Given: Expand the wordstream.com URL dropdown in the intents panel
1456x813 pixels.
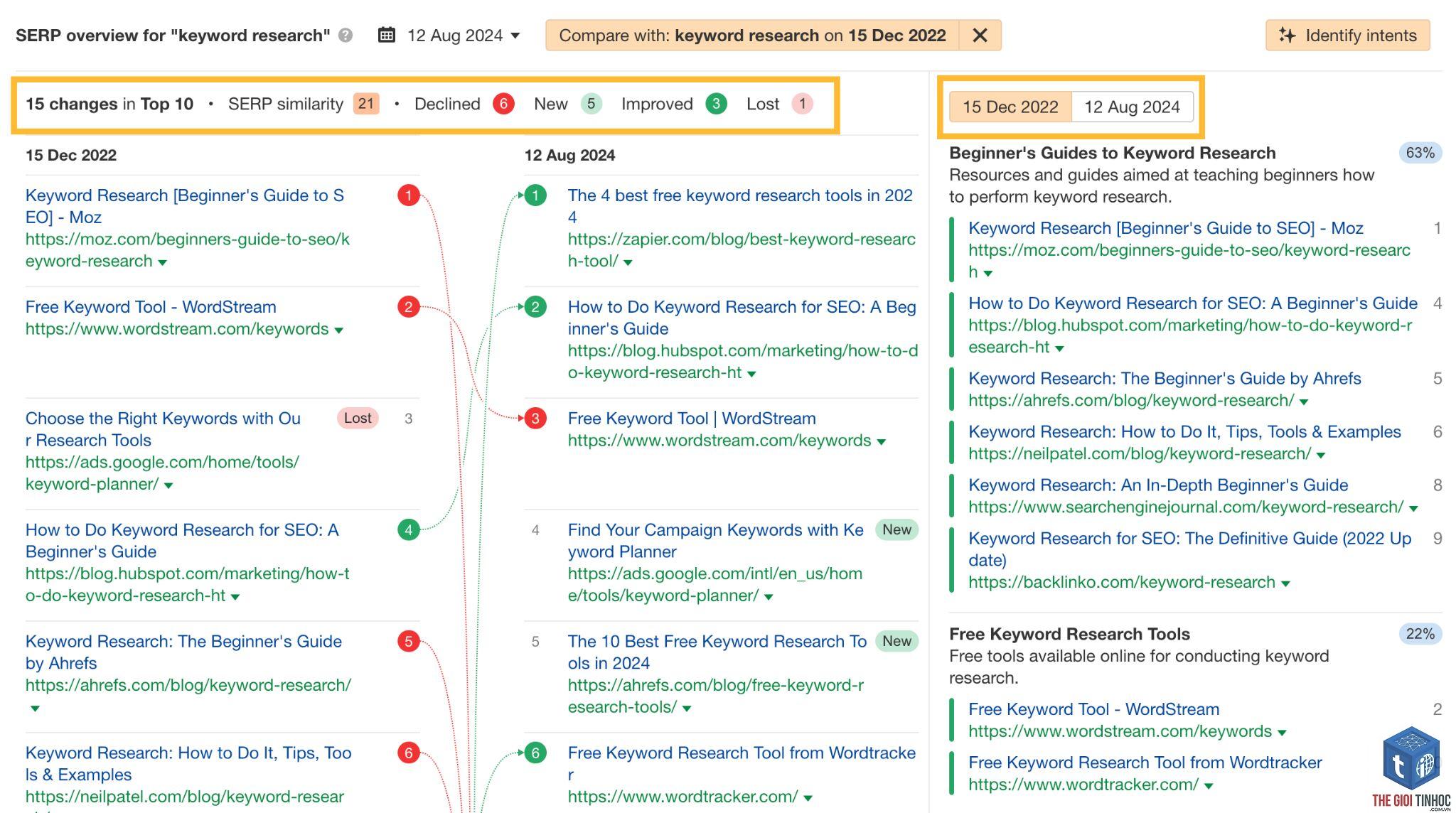Looking at the screenshot, I should (x=1282, y=733).
